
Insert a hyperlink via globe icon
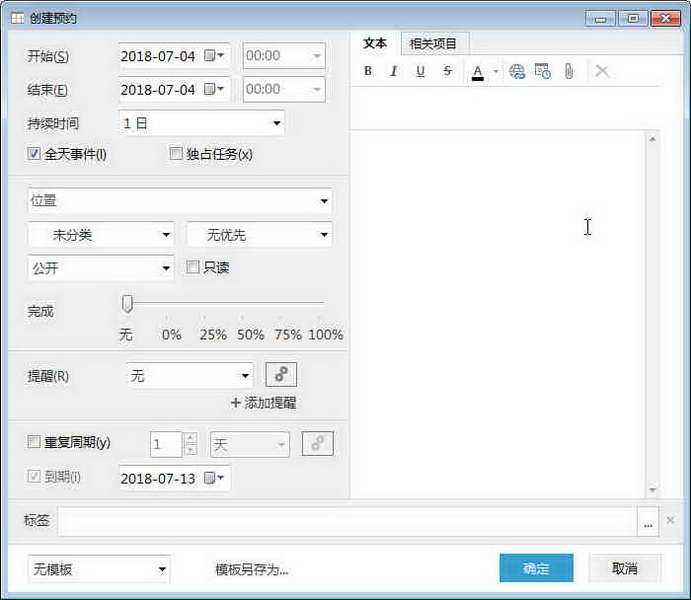point(517,71)
